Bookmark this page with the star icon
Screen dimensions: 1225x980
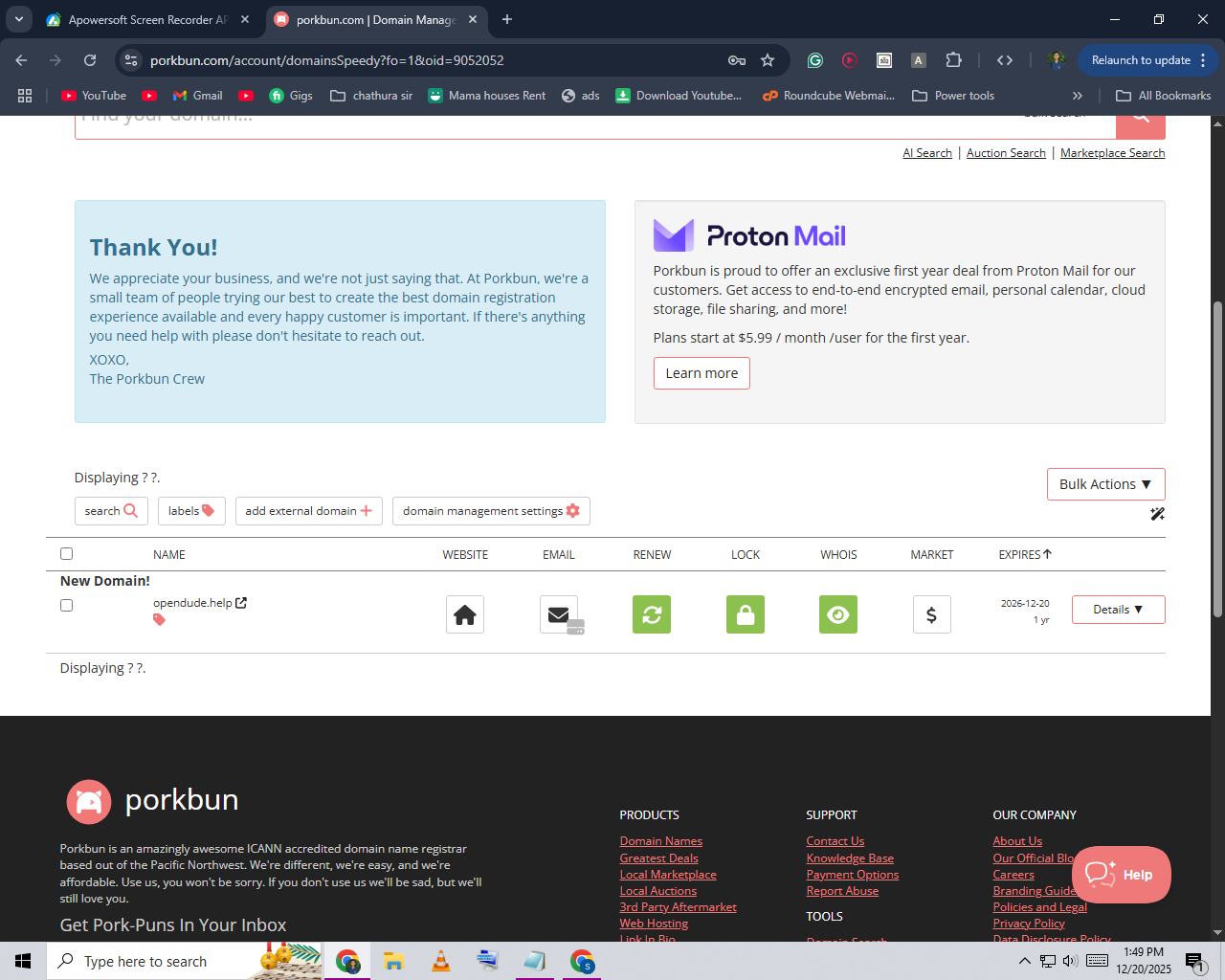click(768, 60)
